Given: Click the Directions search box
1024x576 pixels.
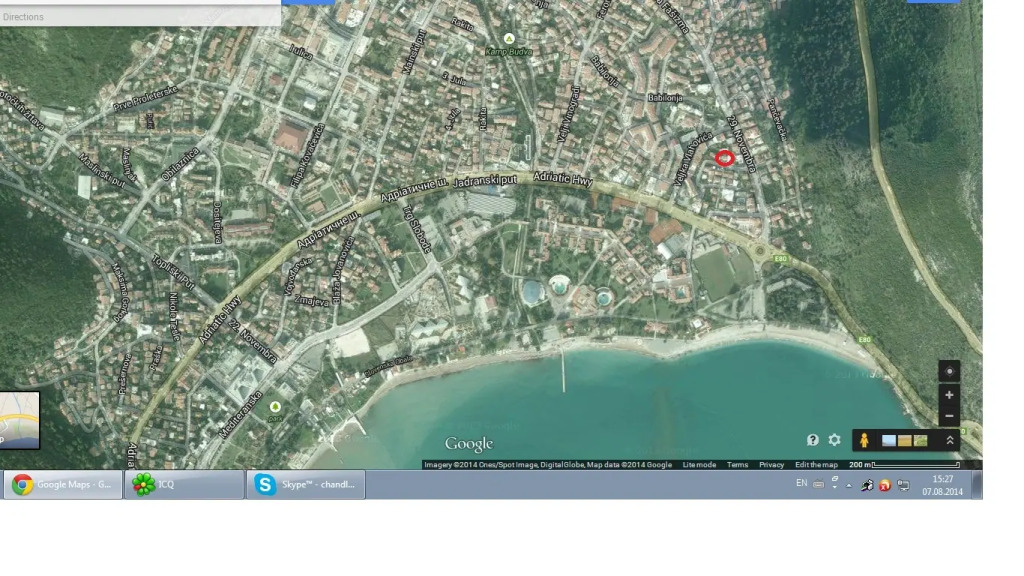Looking at the screenshot, I should point(140,17).
